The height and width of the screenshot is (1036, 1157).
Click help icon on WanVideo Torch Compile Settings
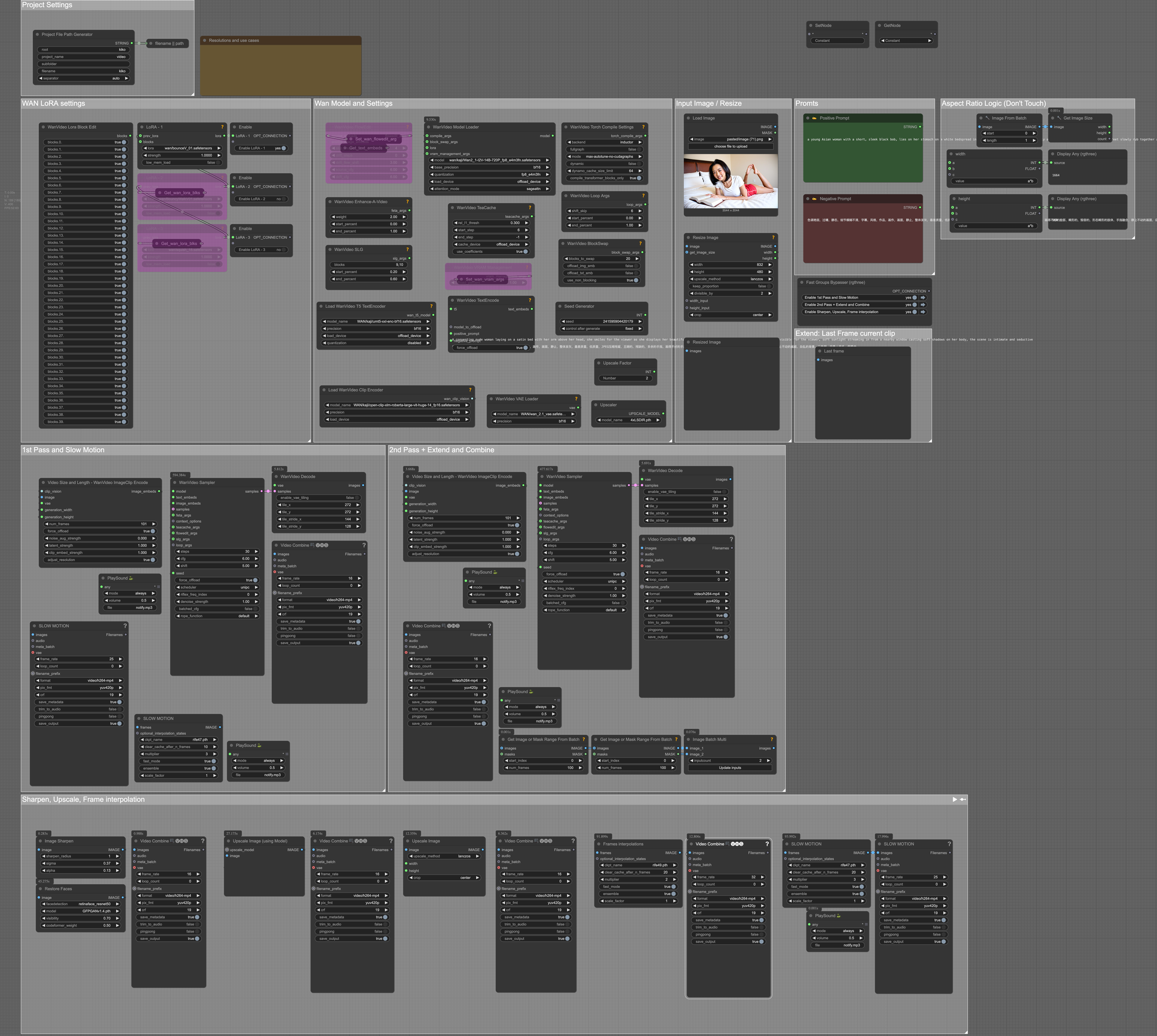643,127
